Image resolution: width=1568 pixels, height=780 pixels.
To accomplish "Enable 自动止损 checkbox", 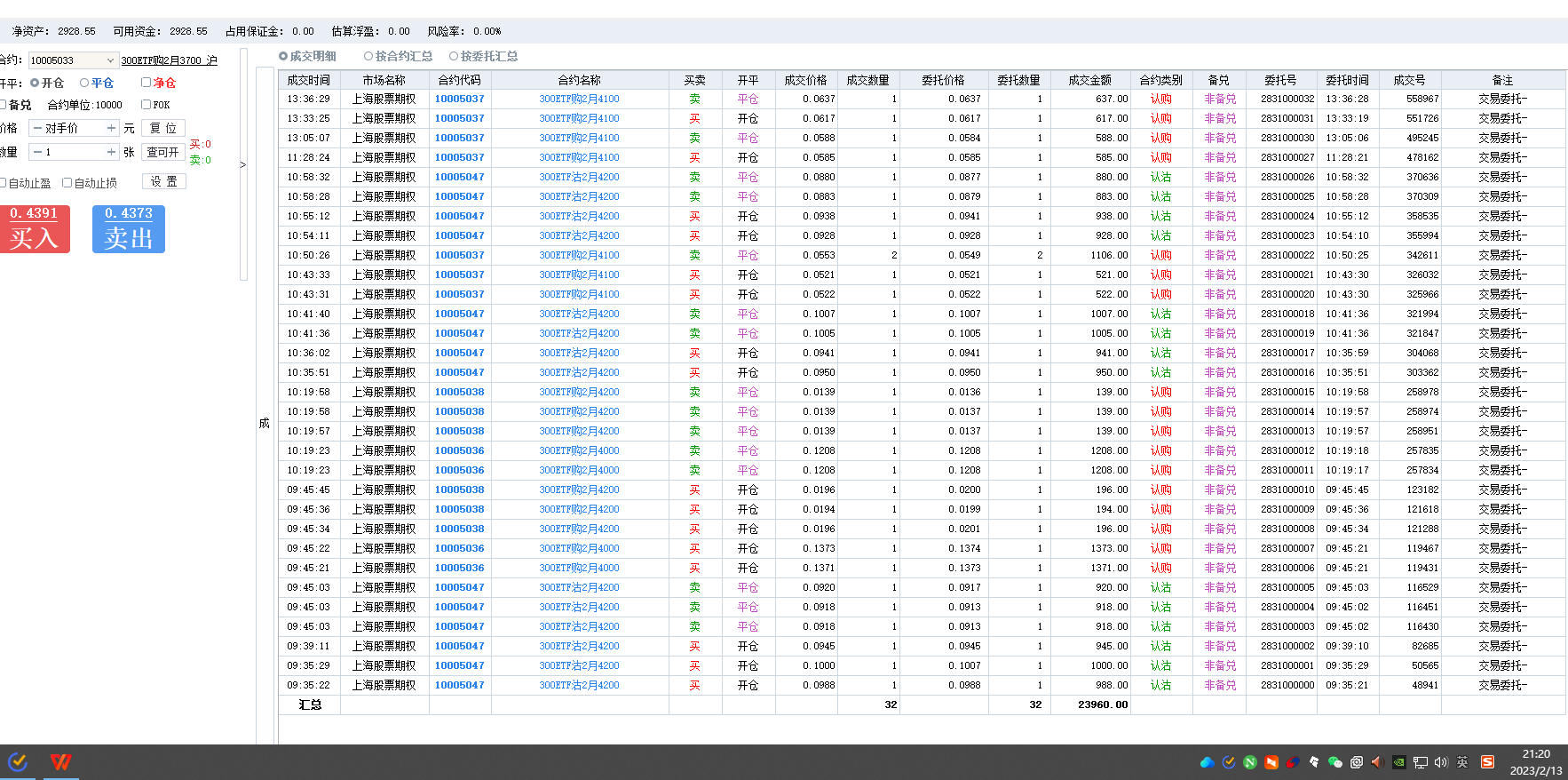I will pos(67,183).
